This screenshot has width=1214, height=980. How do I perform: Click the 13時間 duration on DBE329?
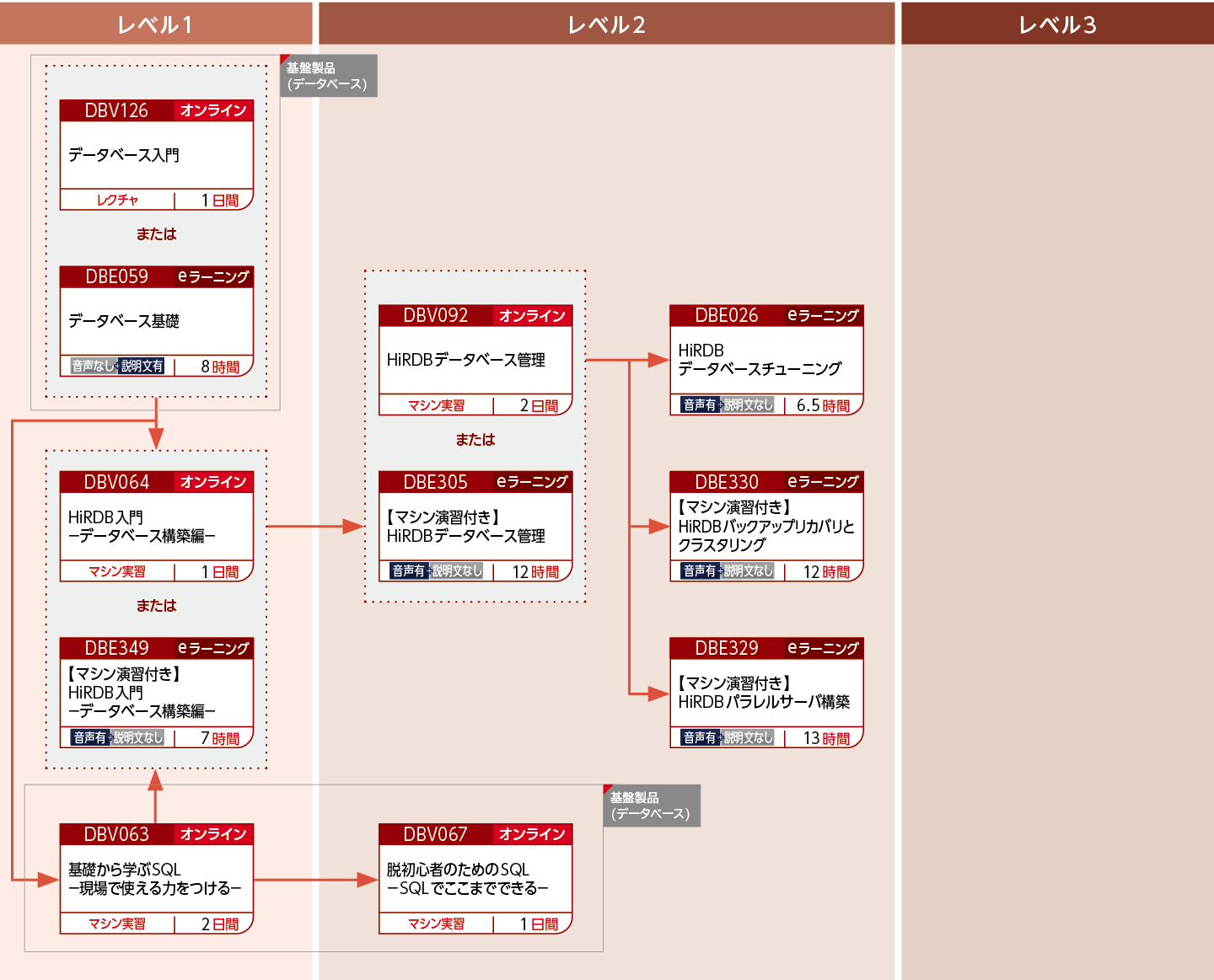click(826, 738)
